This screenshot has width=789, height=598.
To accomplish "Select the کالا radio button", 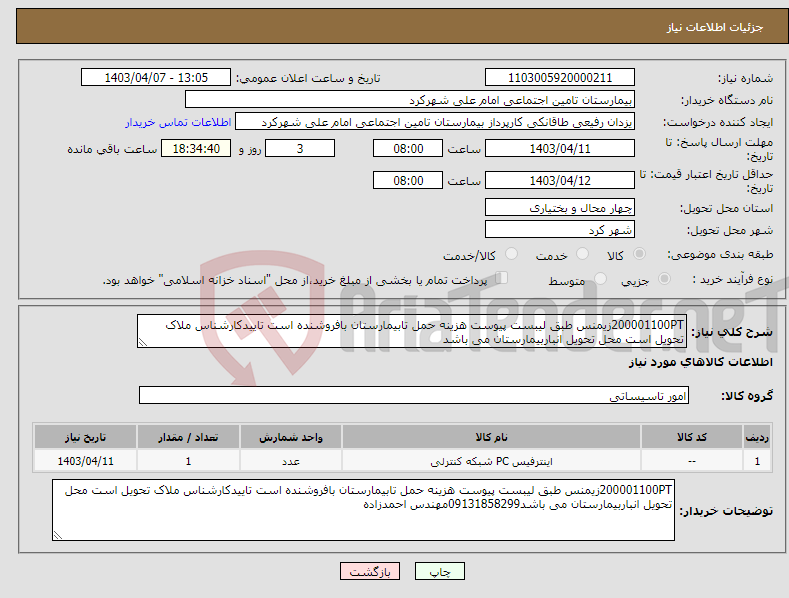I will coord(639,254).
